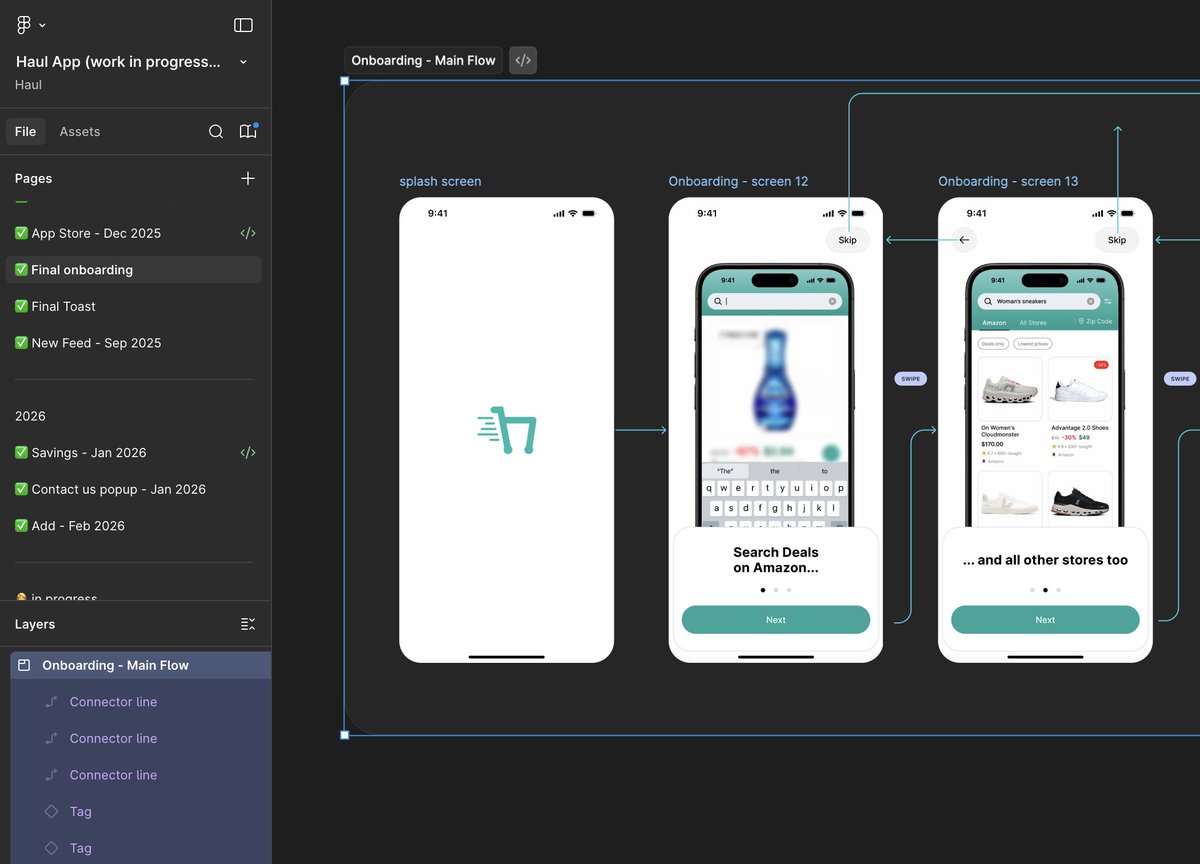The height and width of the screenshot is (864, 1200).
Task: Click '... and all other stores too' text
Action: [1045, 560]
